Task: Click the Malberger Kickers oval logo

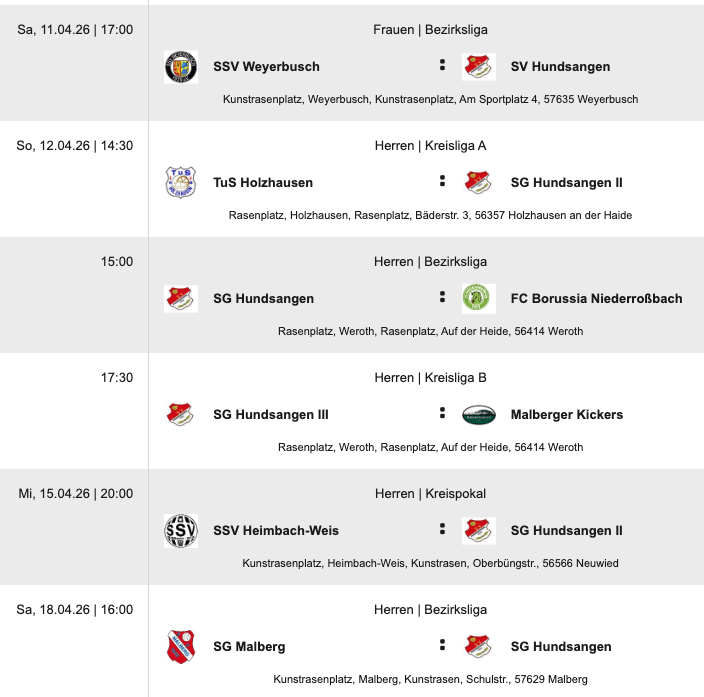Action: coord(479,415)
